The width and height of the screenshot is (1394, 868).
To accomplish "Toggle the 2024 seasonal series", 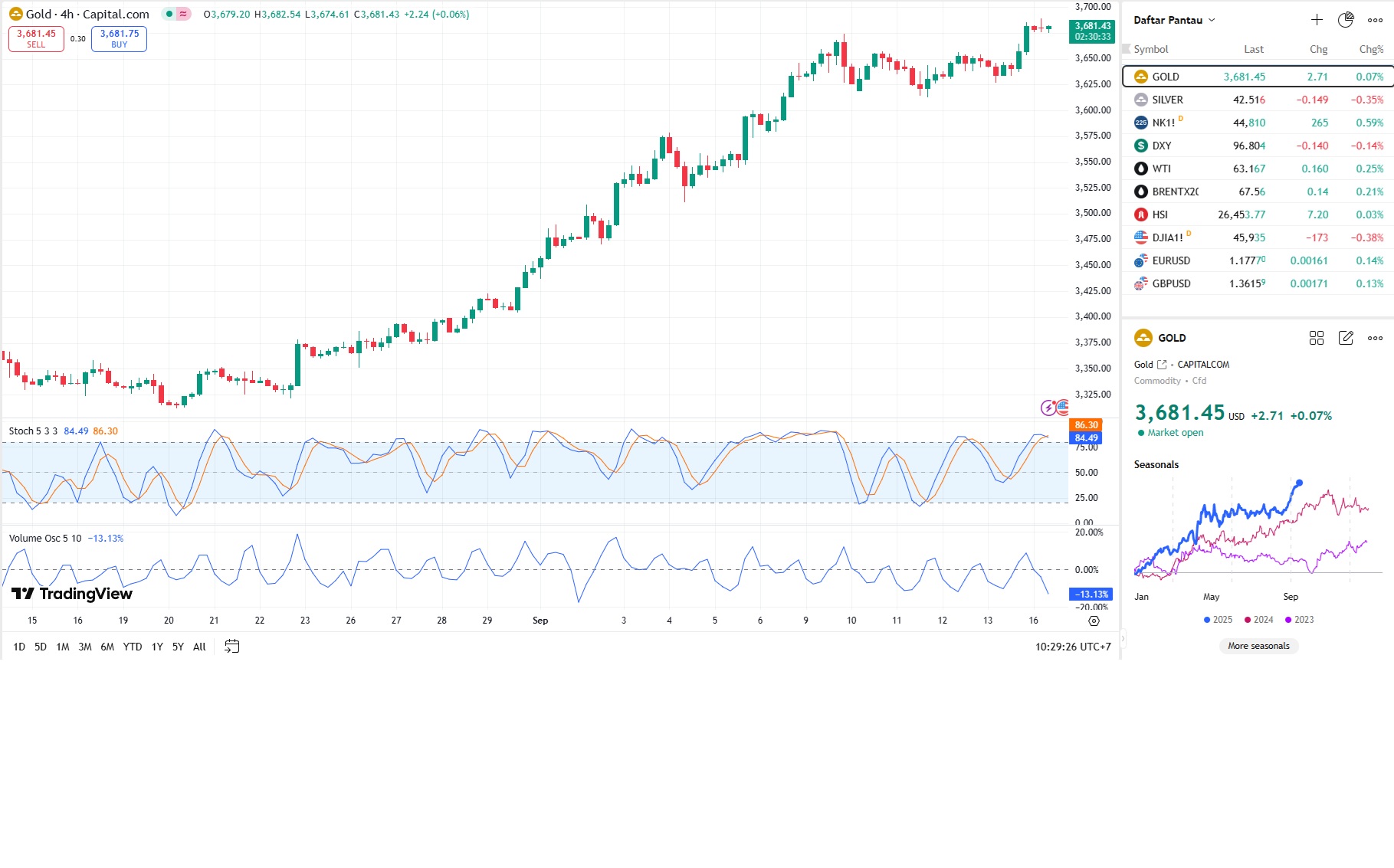I will tap(1258, 620).
